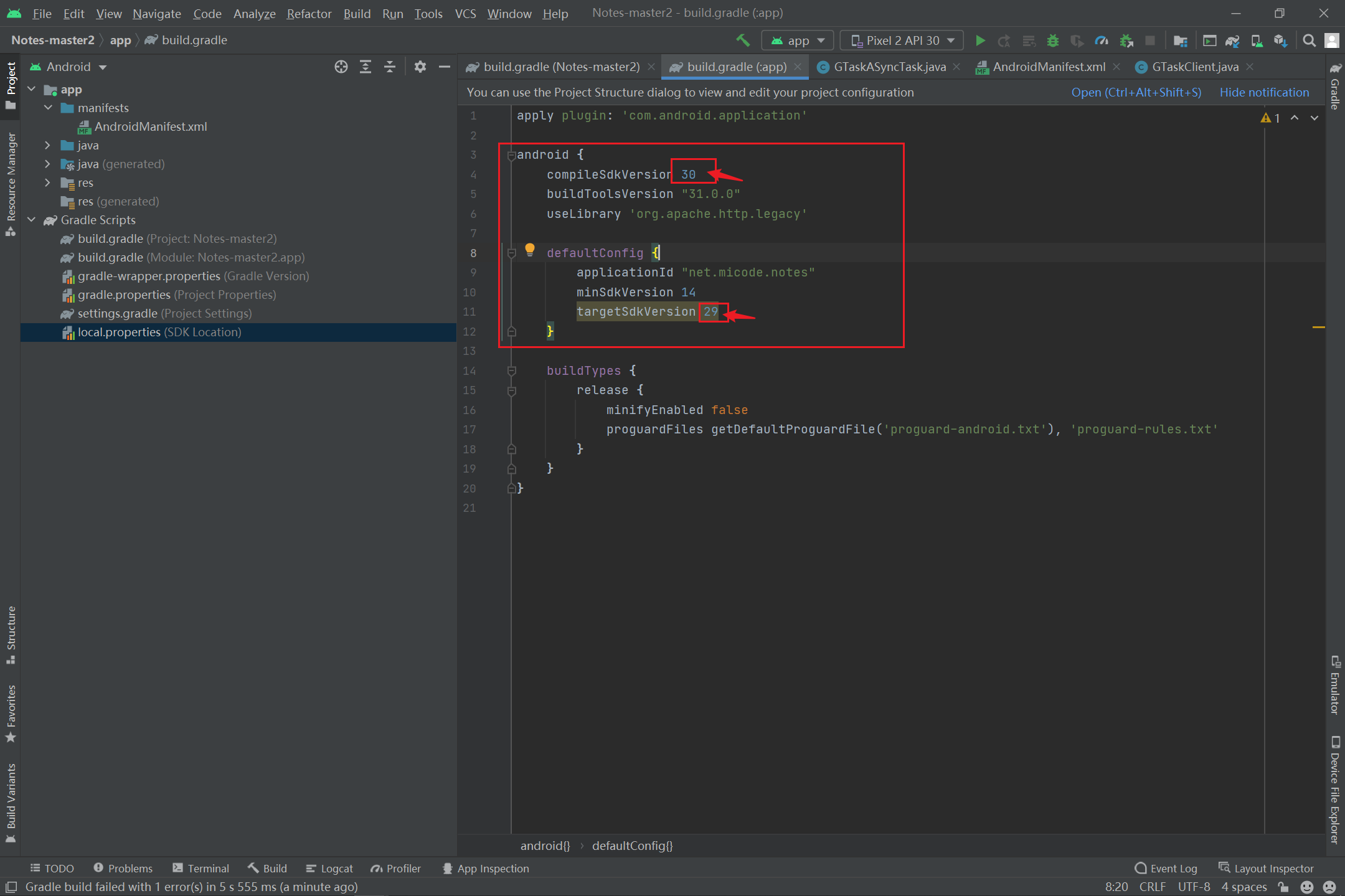Switch to the AndroidManifest.xml editor tab
The width and height of the screenshot is (1345, 896).
click(x=1048, y=67)
